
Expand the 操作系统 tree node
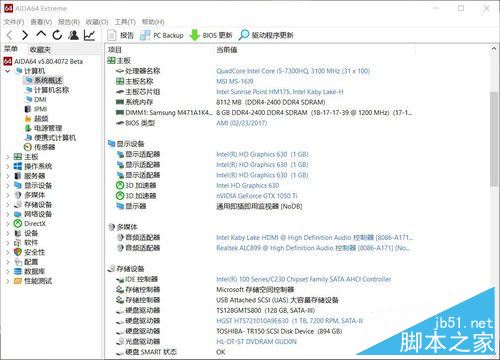pyautogui.click(x=8, y=166)
